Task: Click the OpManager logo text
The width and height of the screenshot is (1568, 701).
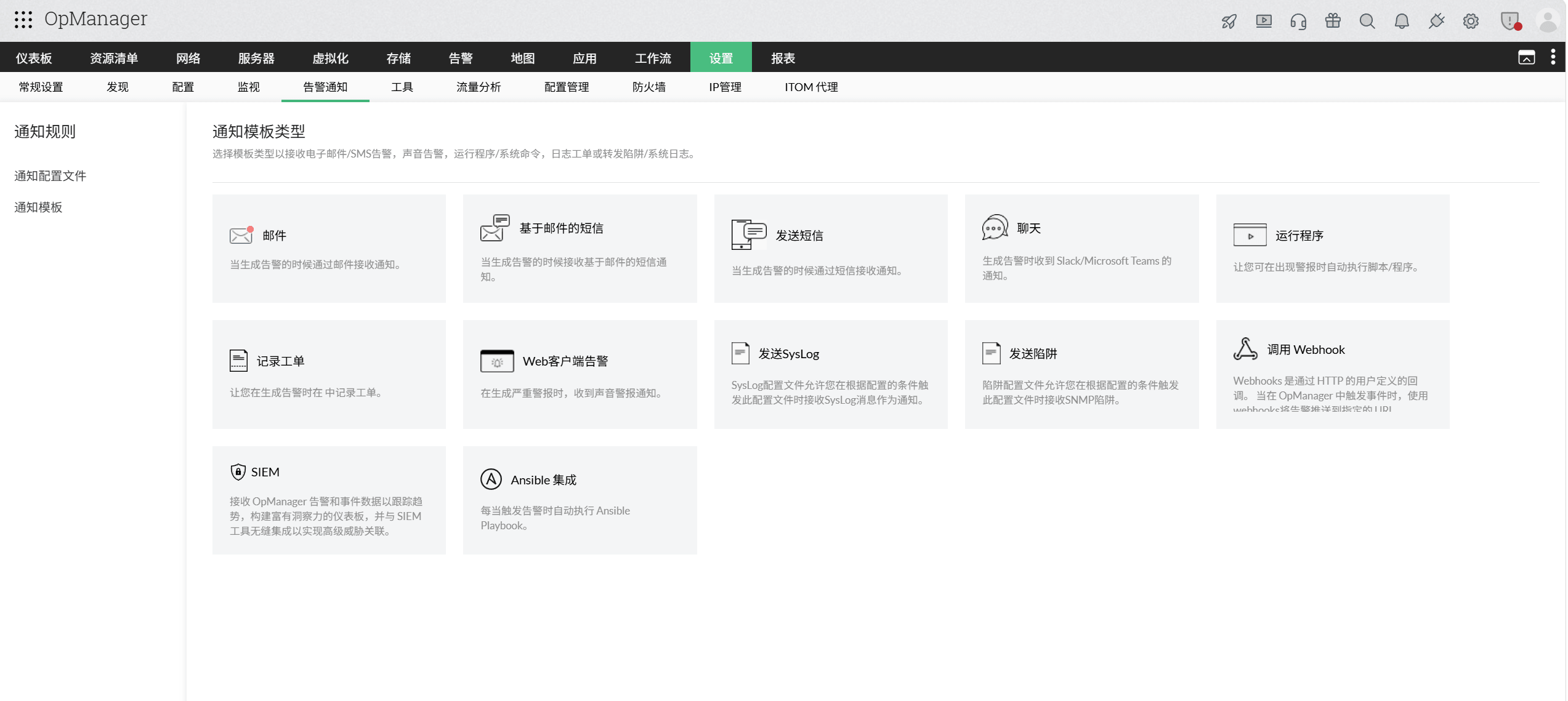Action: point(95,19)
